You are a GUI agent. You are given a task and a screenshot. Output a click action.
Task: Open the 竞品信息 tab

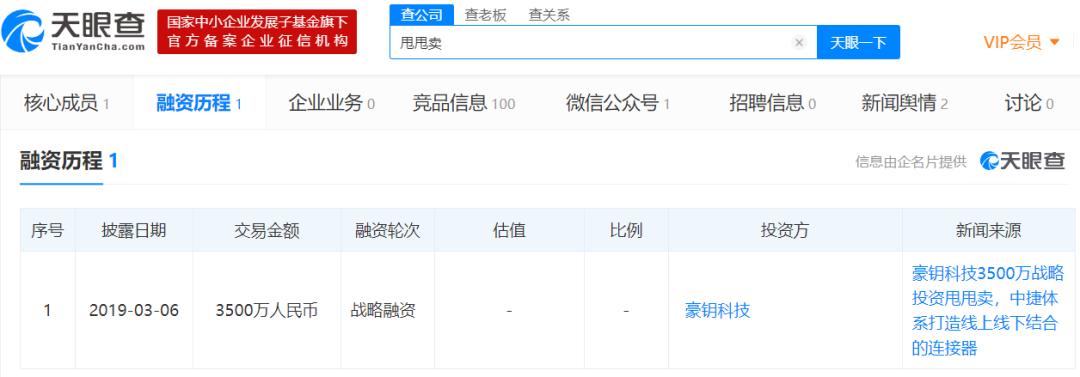[464, 103]
